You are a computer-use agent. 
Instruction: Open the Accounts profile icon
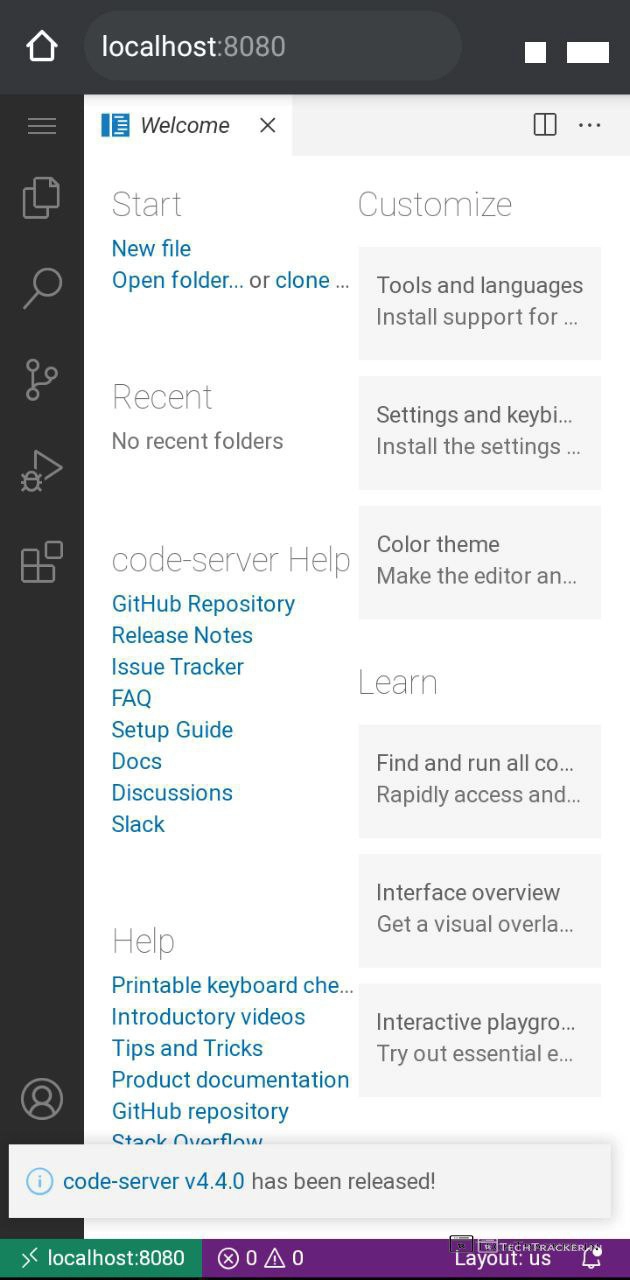tap(41, 1099)
